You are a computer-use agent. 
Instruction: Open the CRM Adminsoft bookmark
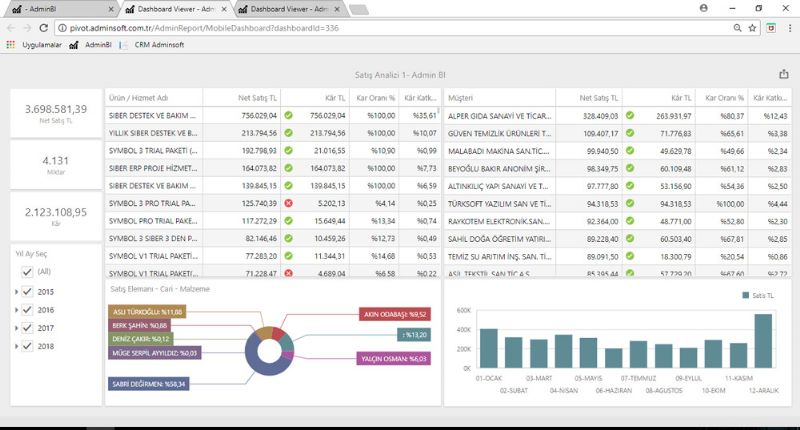pyautogui.click(x=152, y=45)
